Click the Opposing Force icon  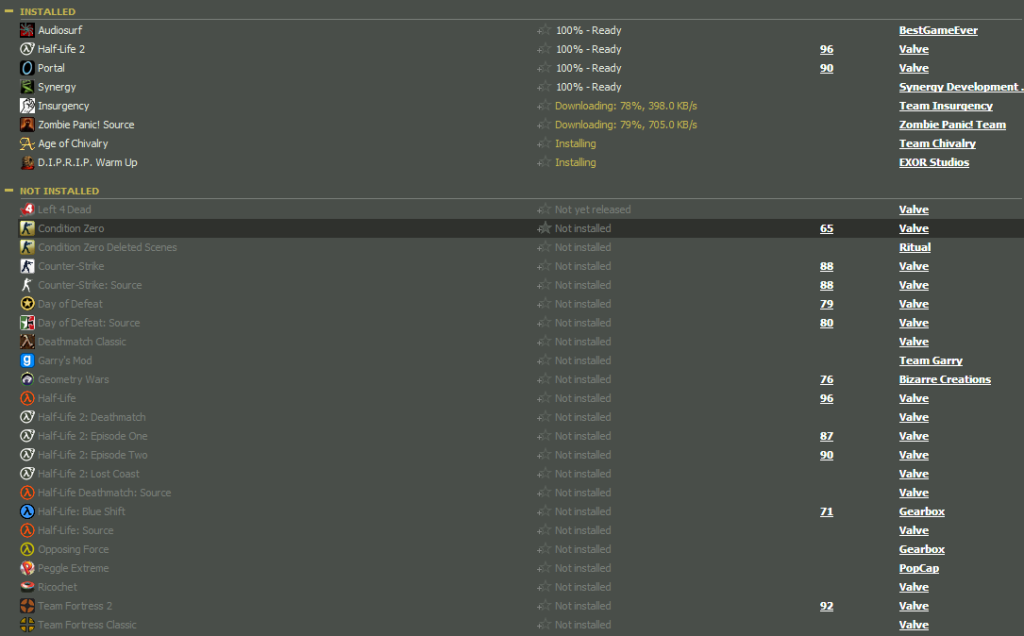point(27,550)
